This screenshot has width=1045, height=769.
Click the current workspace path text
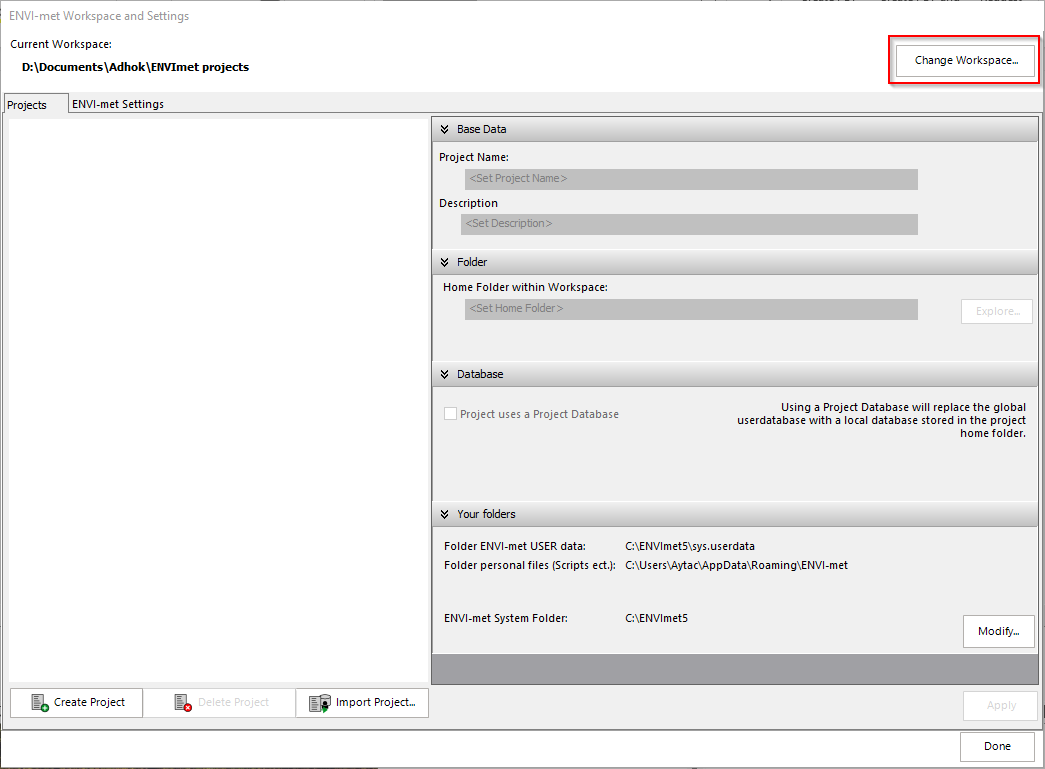tap(135, 67)
